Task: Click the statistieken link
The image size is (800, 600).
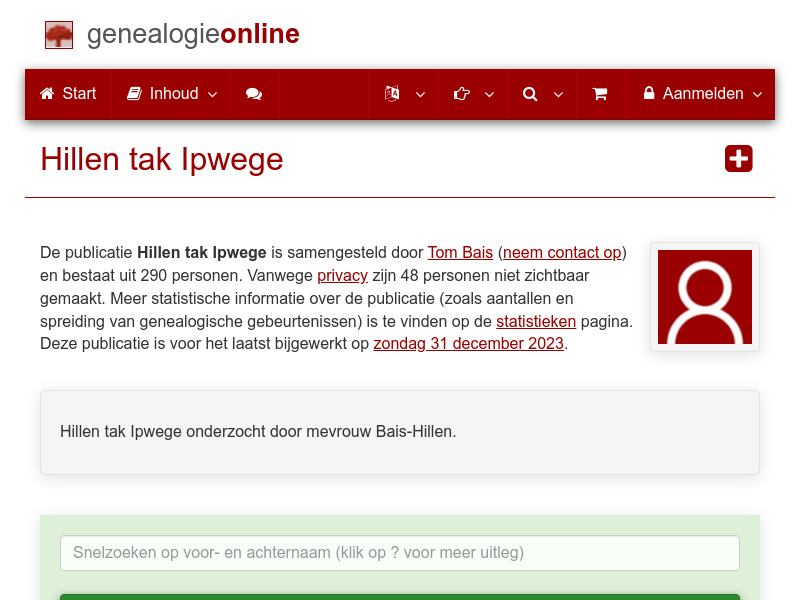Action: [x=536, y=321]
